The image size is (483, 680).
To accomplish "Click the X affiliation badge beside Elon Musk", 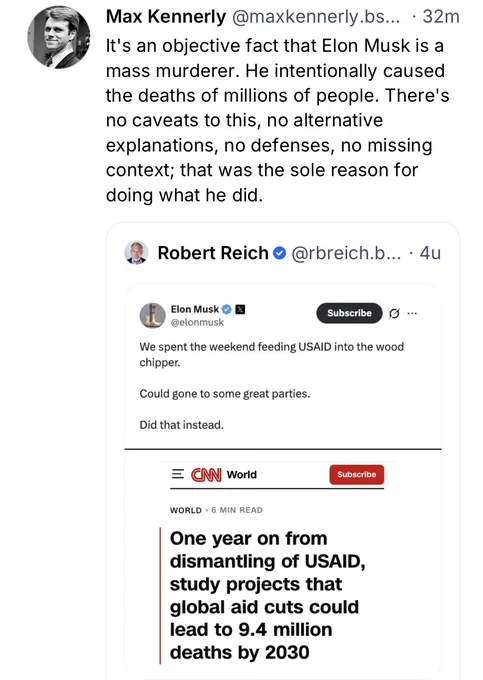I will click(x=240, y=309).
